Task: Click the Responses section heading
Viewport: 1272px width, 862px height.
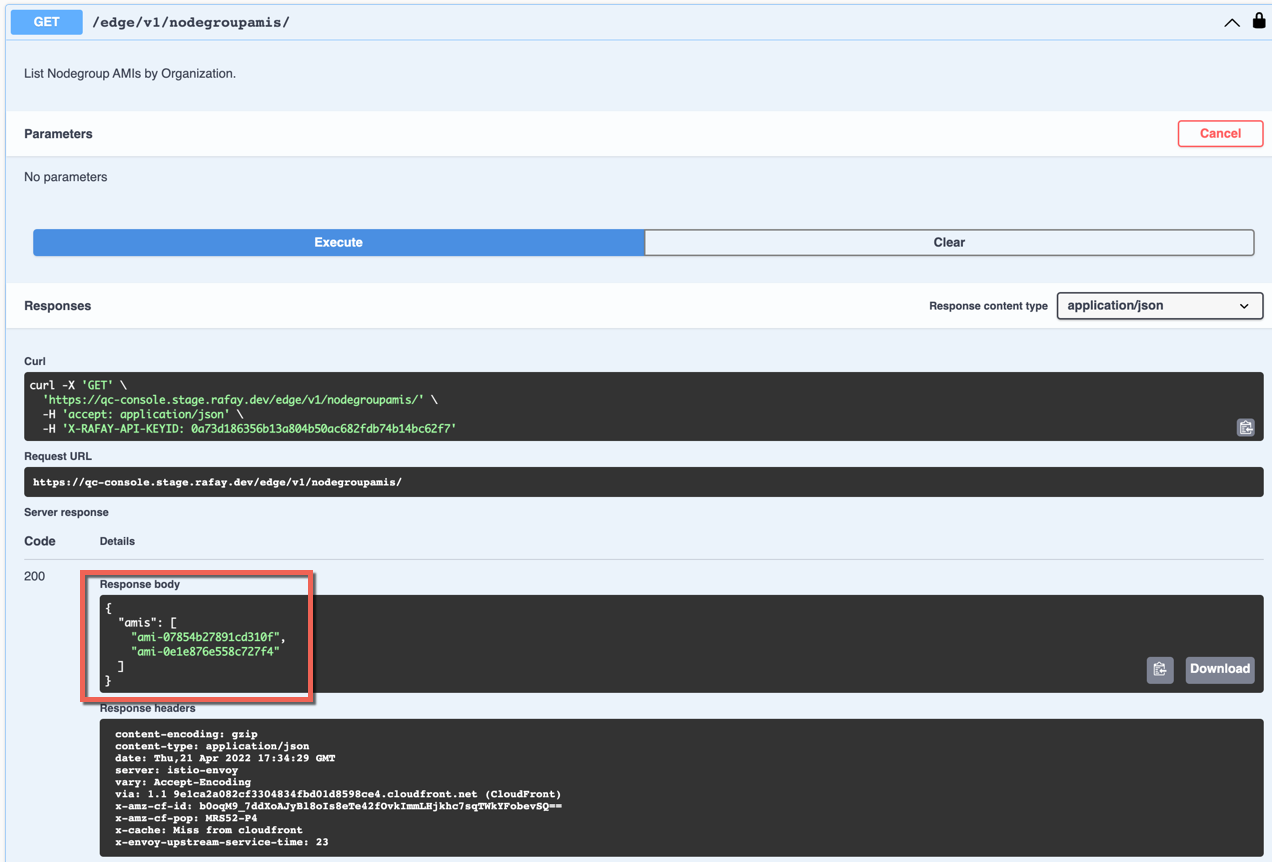Action: (x=57, y=306)
